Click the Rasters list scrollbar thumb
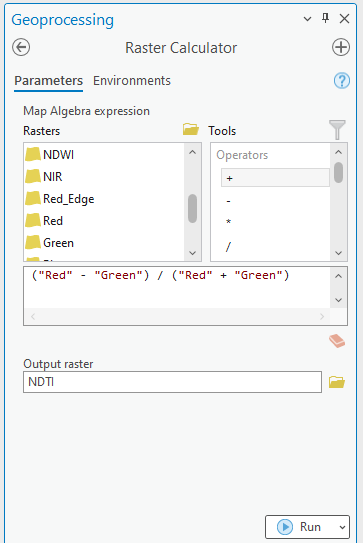 [x=193, y=208]
